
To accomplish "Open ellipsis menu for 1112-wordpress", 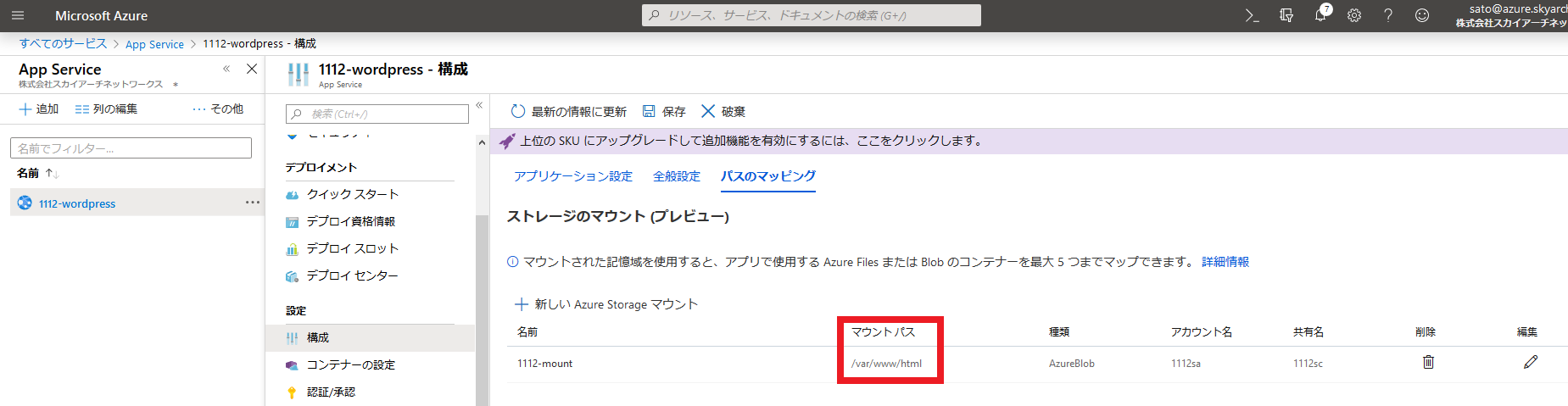I will 253,203.
